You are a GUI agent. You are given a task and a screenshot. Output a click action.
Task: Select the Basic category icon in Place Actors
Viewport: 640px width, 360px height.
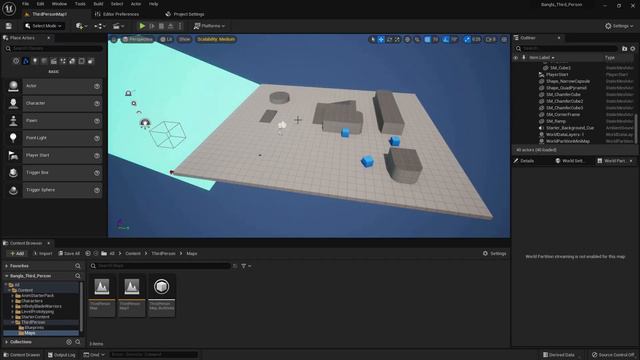(26, 61)
